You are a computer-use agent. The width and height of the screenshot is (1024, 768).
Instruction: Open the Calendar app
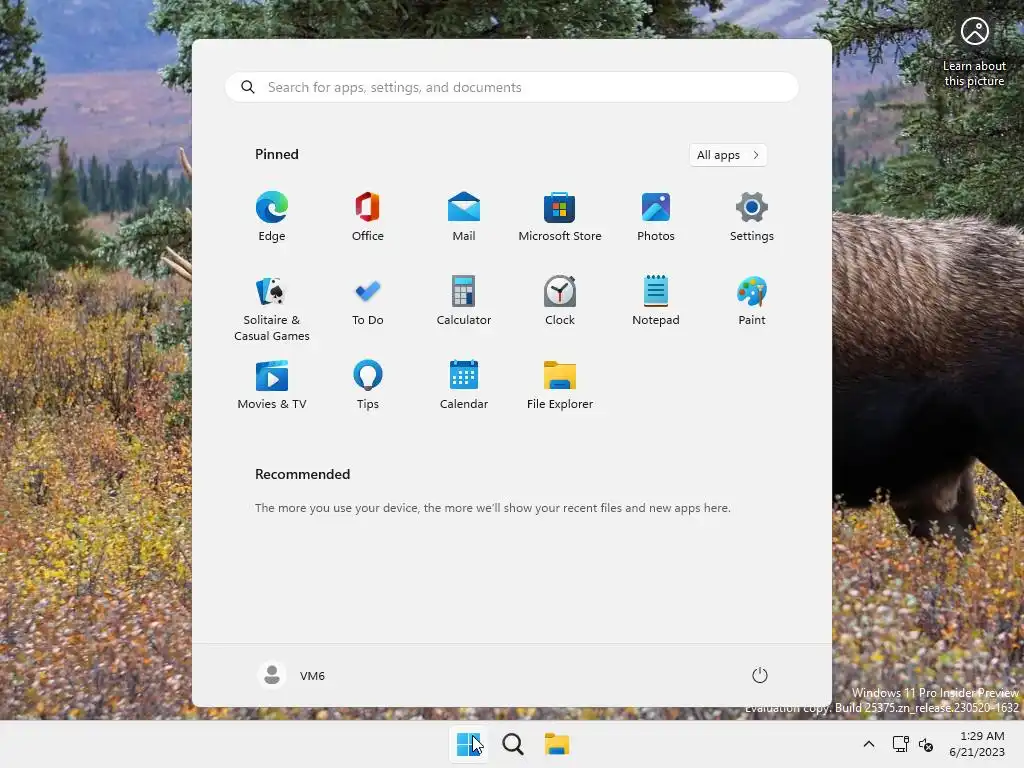click(464, 385)
